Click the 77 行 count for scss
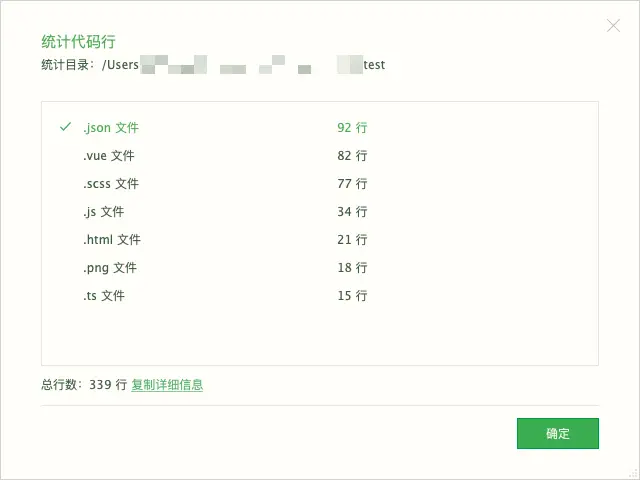640x480 pixels. click(x=352, y=184)
